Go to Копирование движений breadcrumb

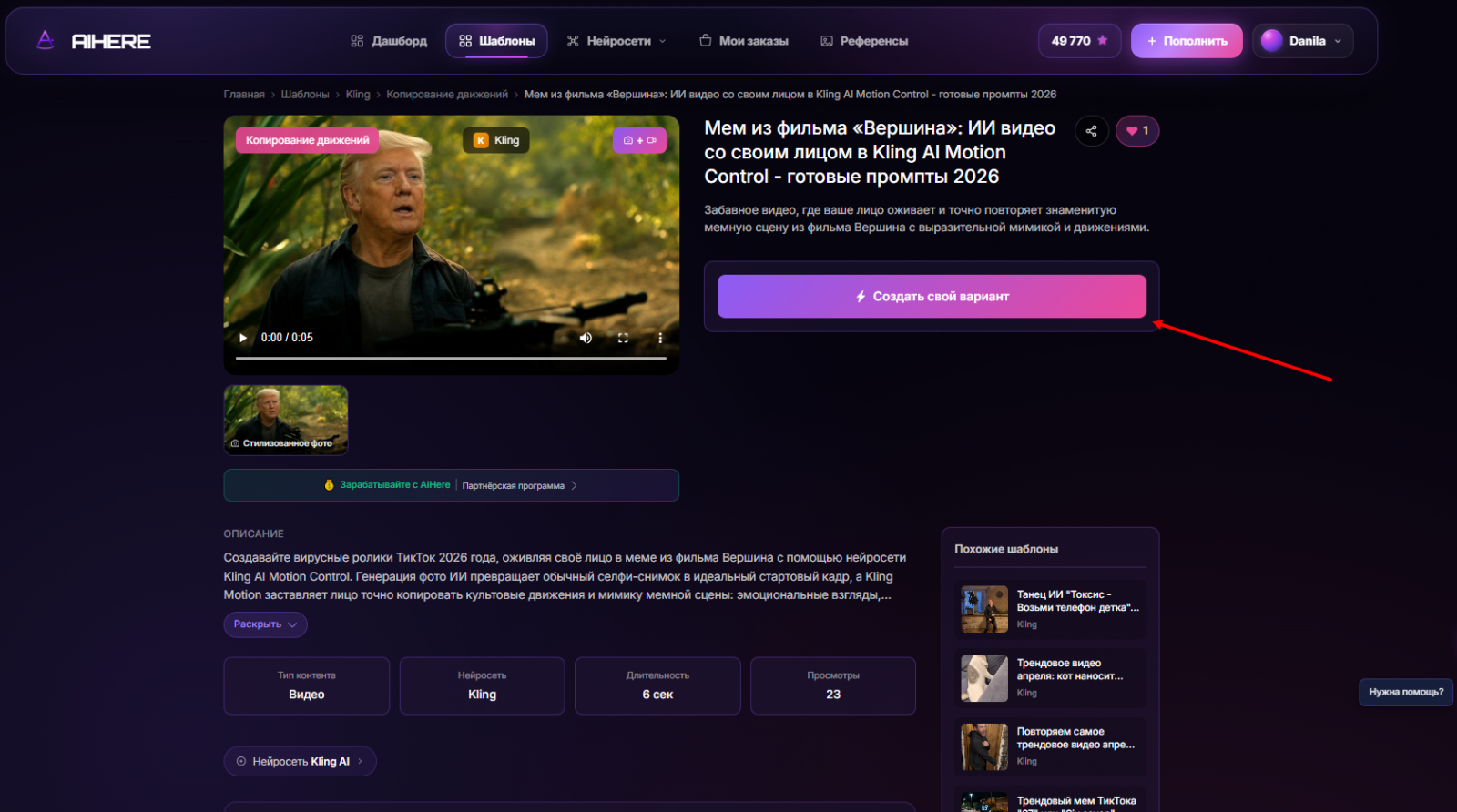coord(447,95)
